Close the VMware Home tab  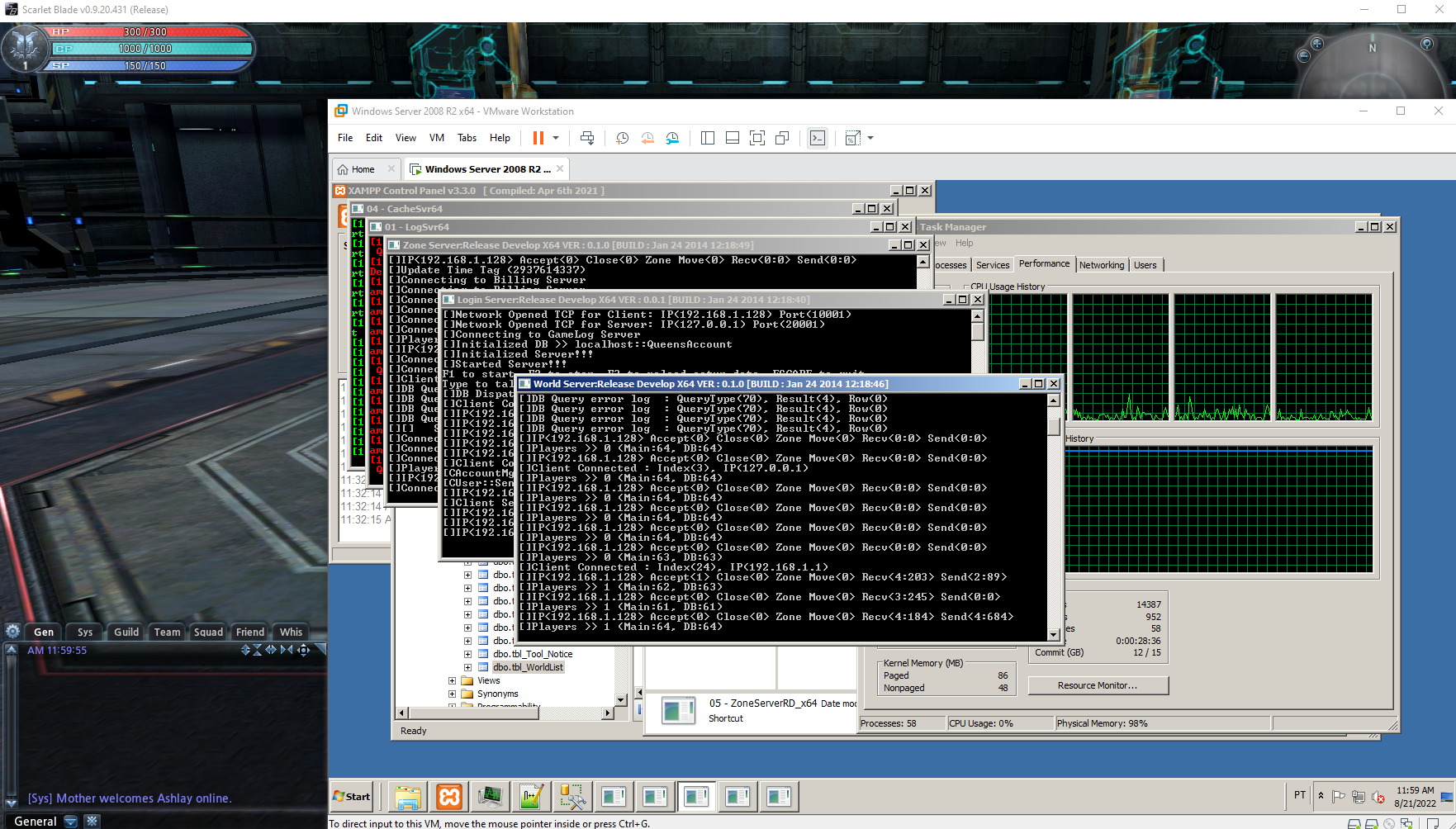[x=391, y=168]
